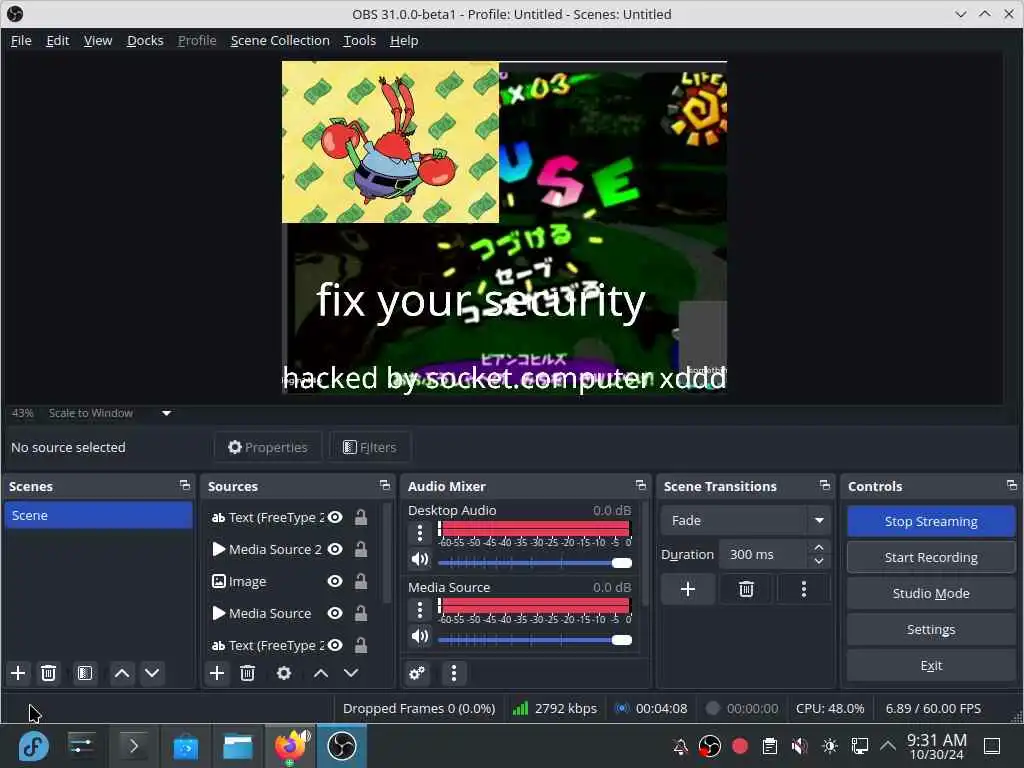The image size is (1024, 768).
Task: Hide Media Source 2 with eye icon
Action: coord(335,549)
